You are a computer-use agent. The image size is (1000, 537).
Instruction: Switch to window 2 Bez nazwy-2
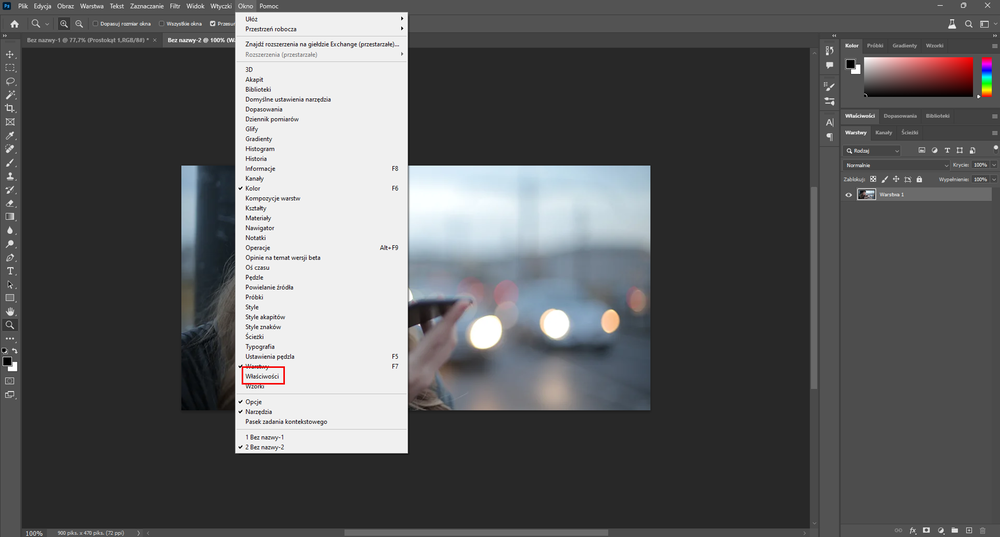(x=321, y=447)
